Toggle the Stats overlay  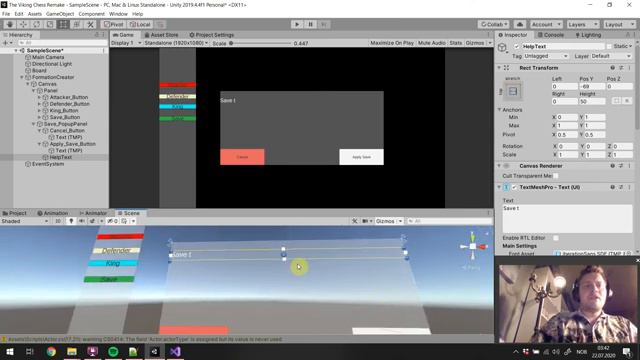point(456,43)
